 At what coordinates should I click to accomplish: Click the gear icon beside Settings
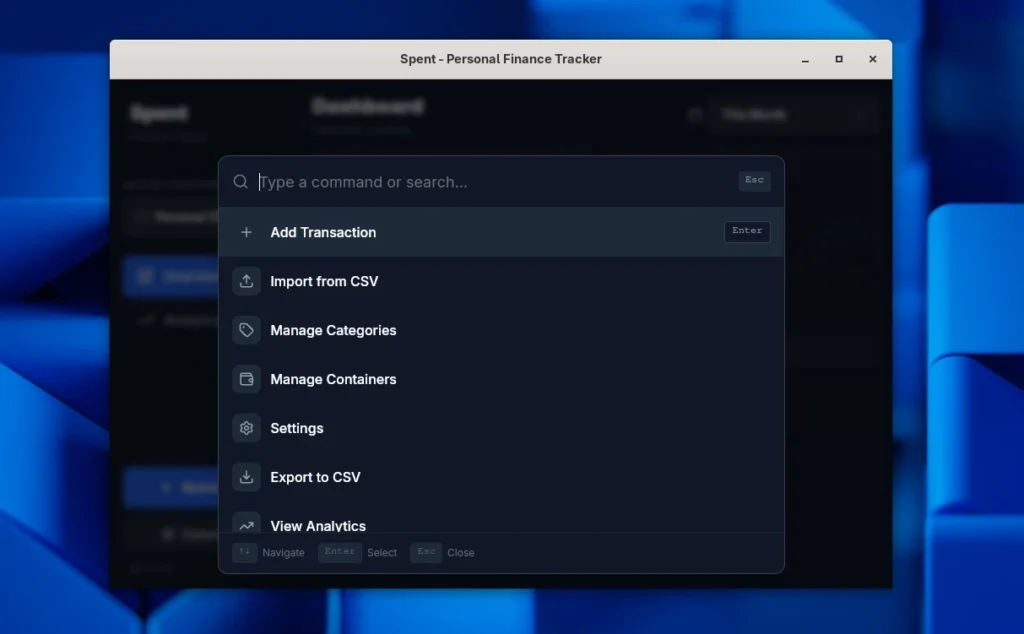(246, 428)
